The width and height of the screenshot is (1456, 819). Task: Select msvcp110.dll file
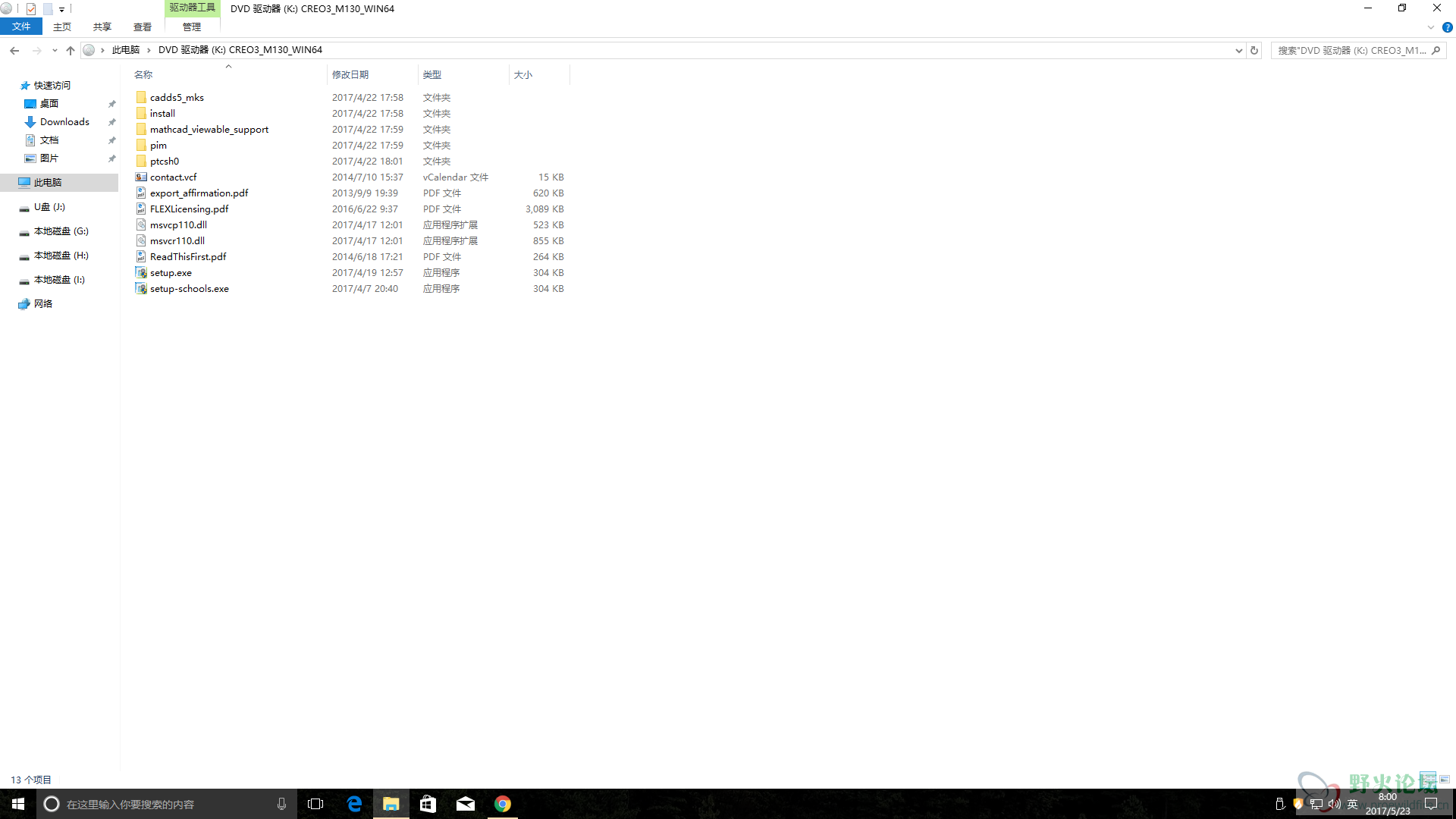tap(178, 224)
